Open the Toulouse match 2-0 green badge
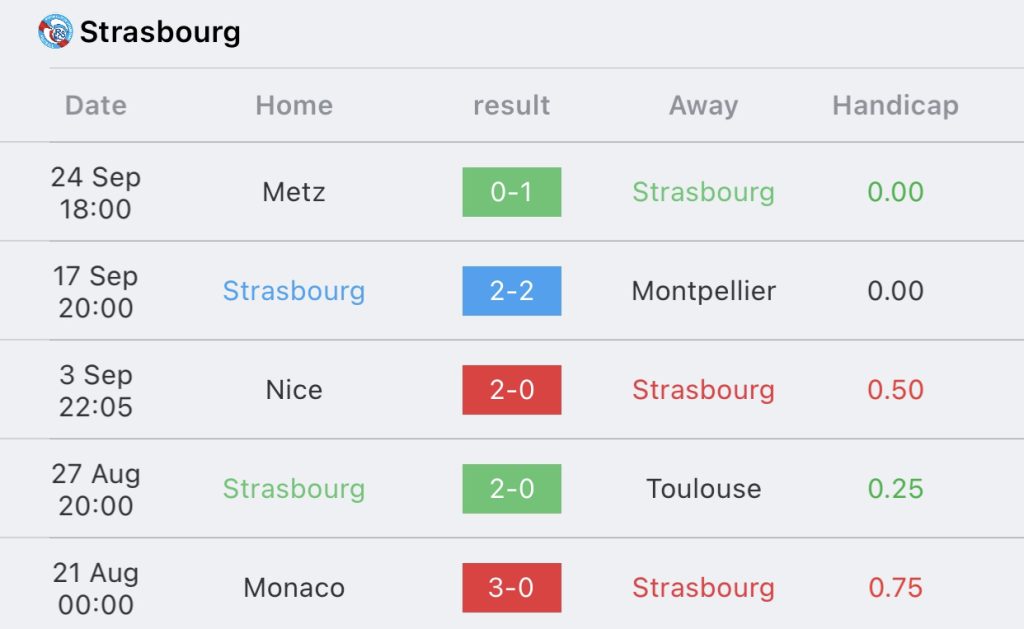 click(511, 489)
